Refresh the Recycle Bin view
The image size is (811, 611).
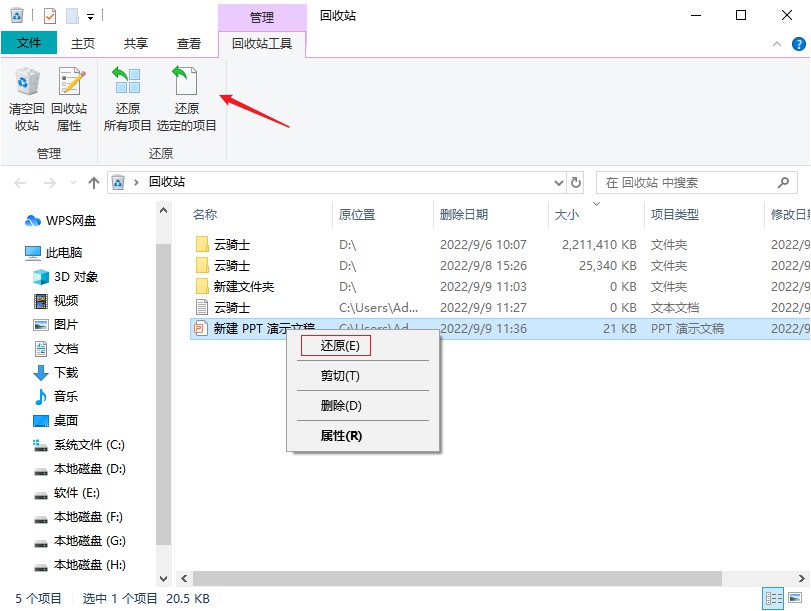click(x=576, y=183)
